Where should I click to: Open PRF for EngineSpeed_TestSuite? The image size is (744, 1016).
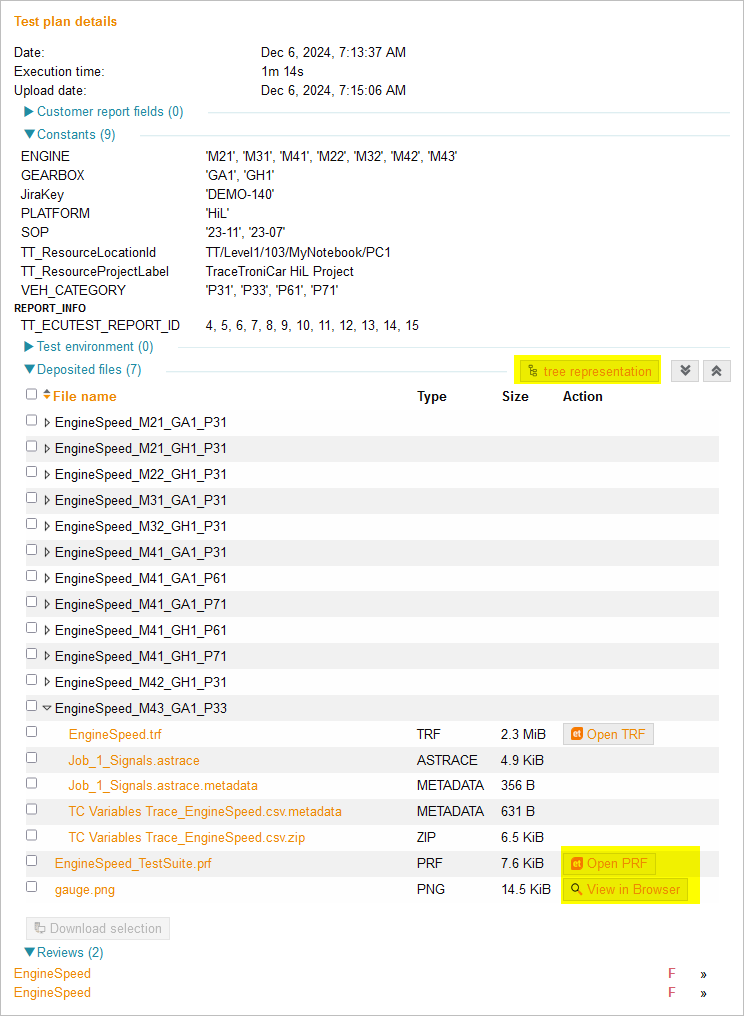click(x=609, y=864)
